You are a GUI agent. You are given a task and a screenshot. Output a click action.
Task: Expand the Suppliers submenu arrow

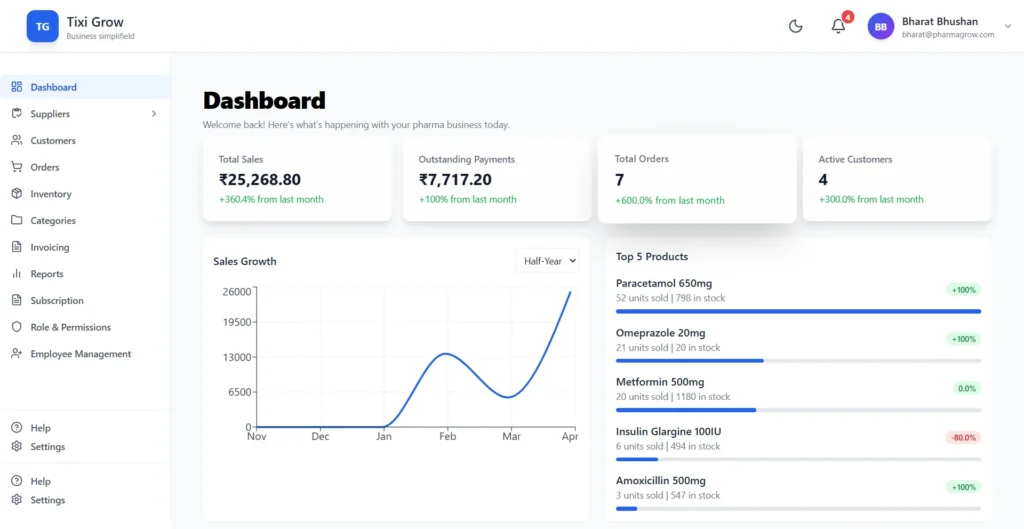(154, 114)
